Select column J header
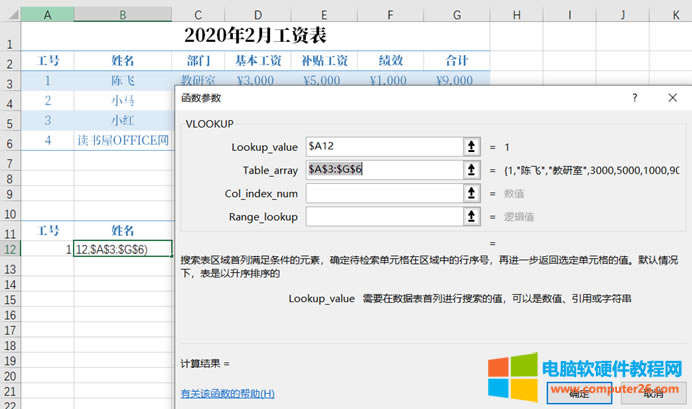This screenshot has height=409, width=692. coord(622,15)
